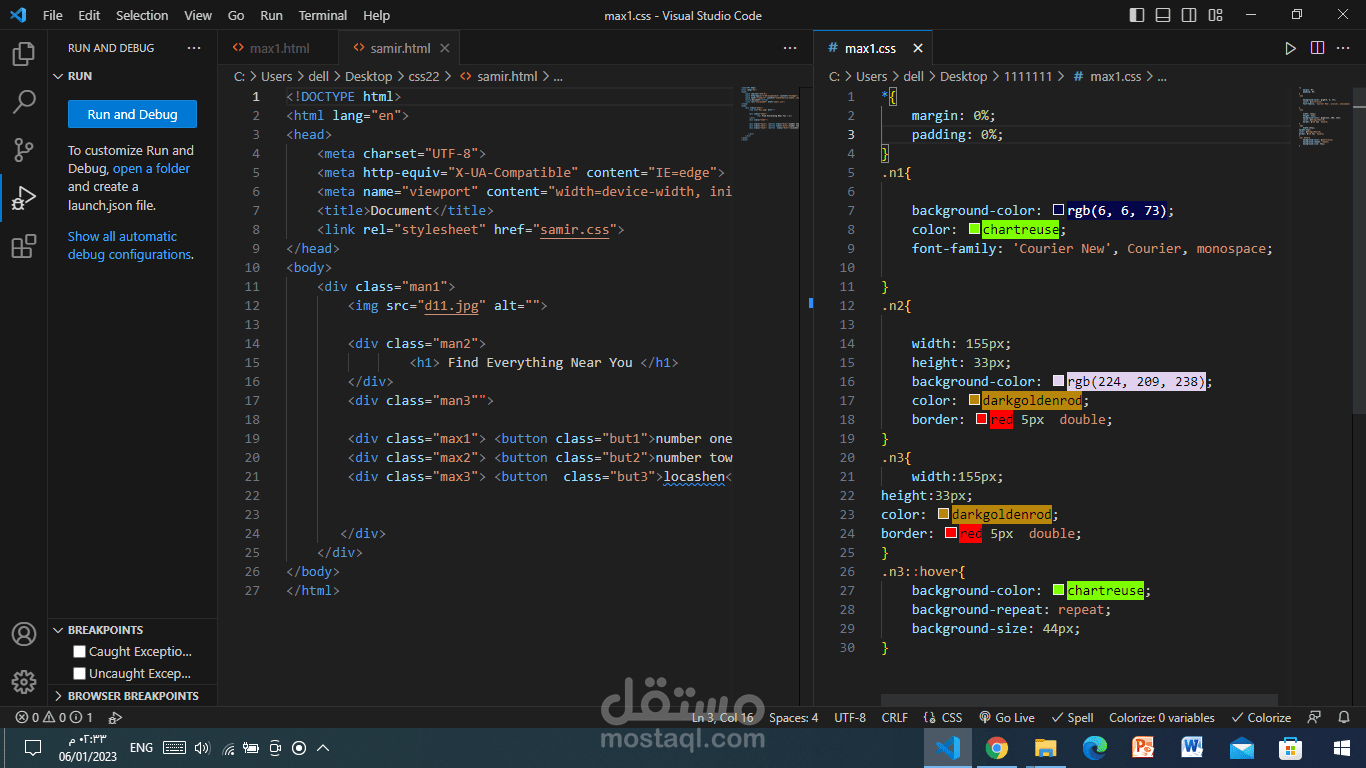Click css22 breadcrumb in left editor
This screenshot has height=768, width=1366.
click(424, 76)
